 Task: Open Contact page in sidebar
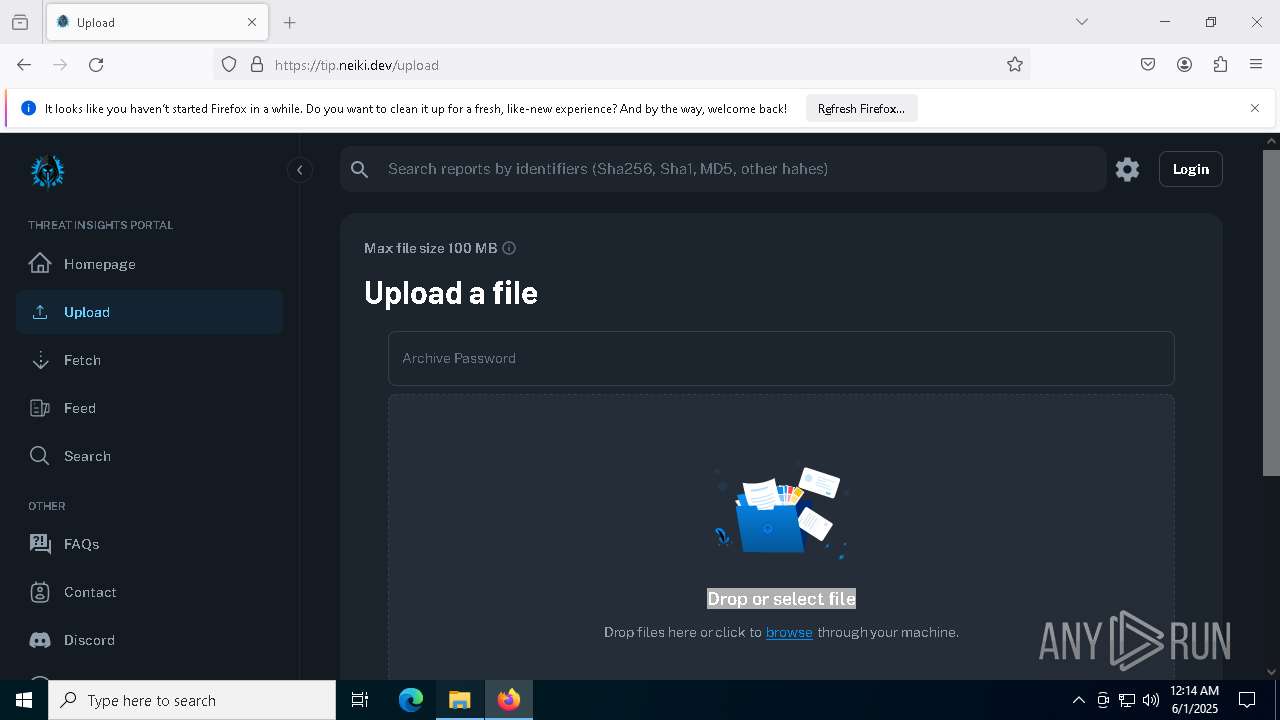point(149,592)
